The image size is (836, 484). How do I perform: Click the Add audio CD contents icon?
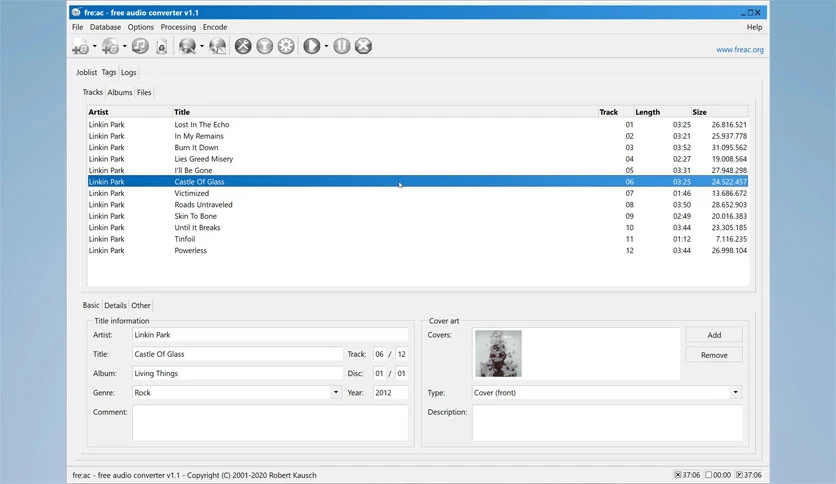[110, 46]
